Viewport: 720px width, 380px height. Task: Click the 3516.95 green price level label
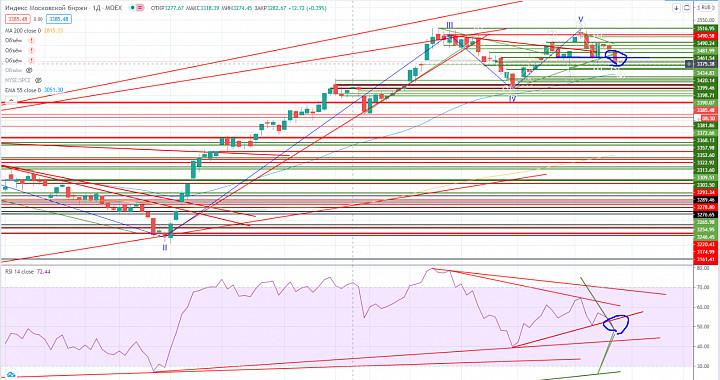tap(706, 28)
